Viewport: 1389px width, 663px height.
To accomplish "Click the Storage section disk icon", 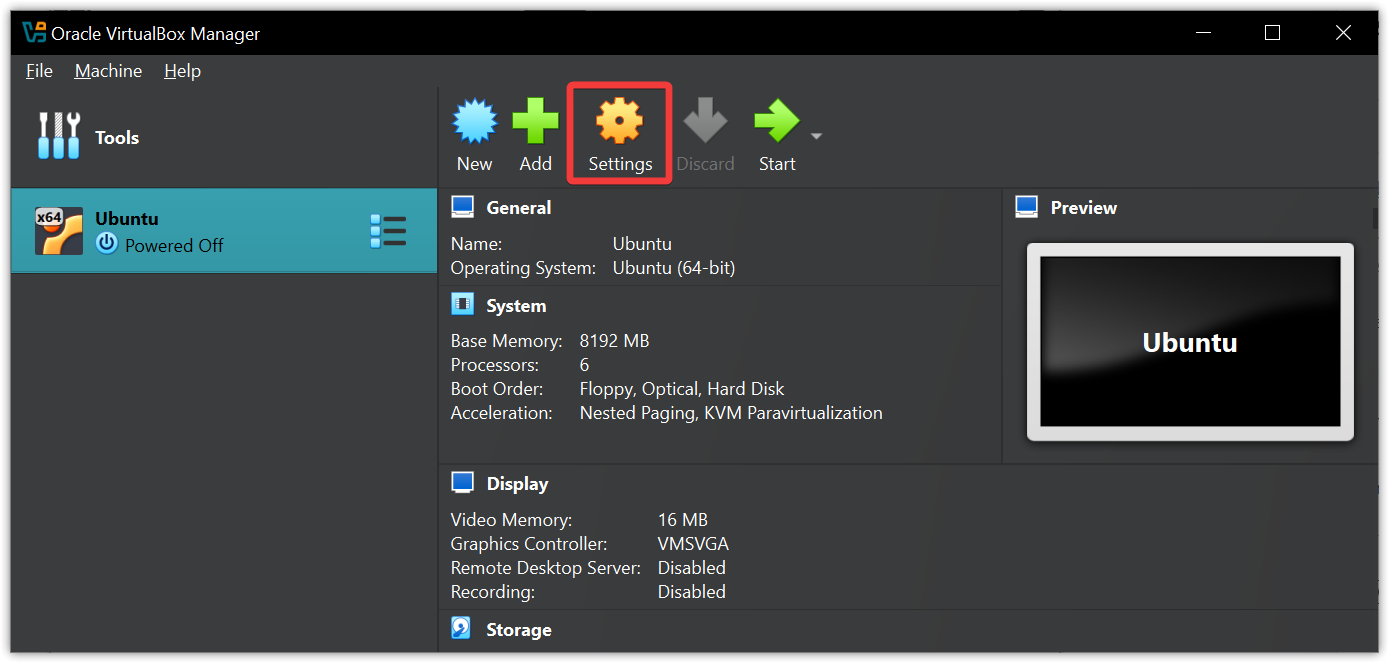I will (462, 629).
